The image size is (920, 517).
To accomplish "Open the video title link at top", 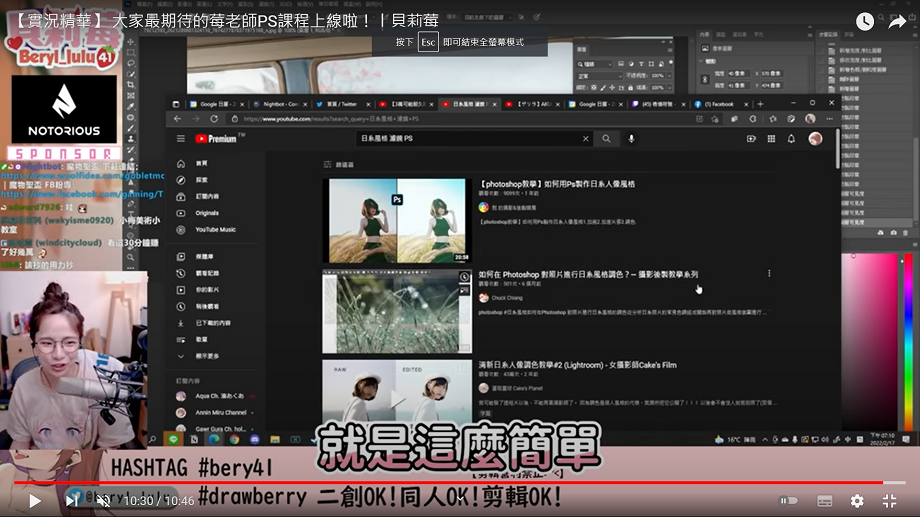I will [x=224, y=21].
